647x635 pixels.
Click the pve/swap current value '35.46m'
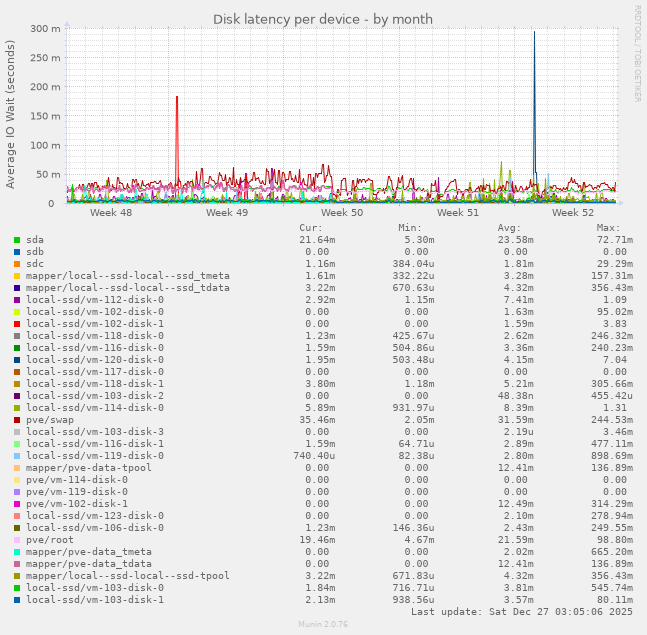point(317,420)
